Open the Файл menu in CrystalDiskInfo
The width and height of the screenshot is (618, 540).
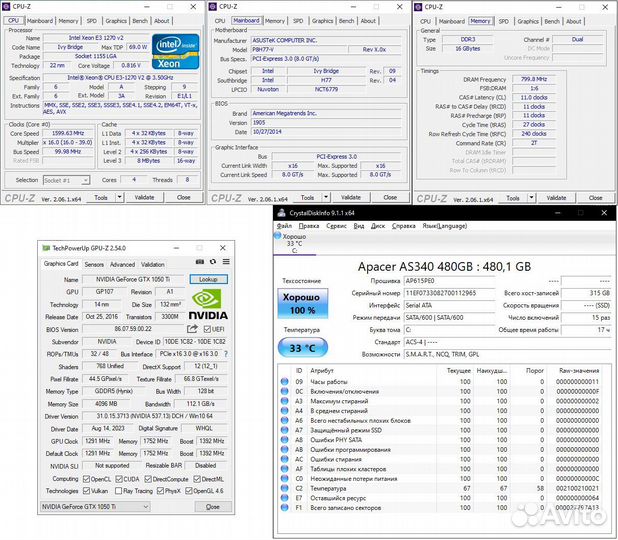coord(284,226)
